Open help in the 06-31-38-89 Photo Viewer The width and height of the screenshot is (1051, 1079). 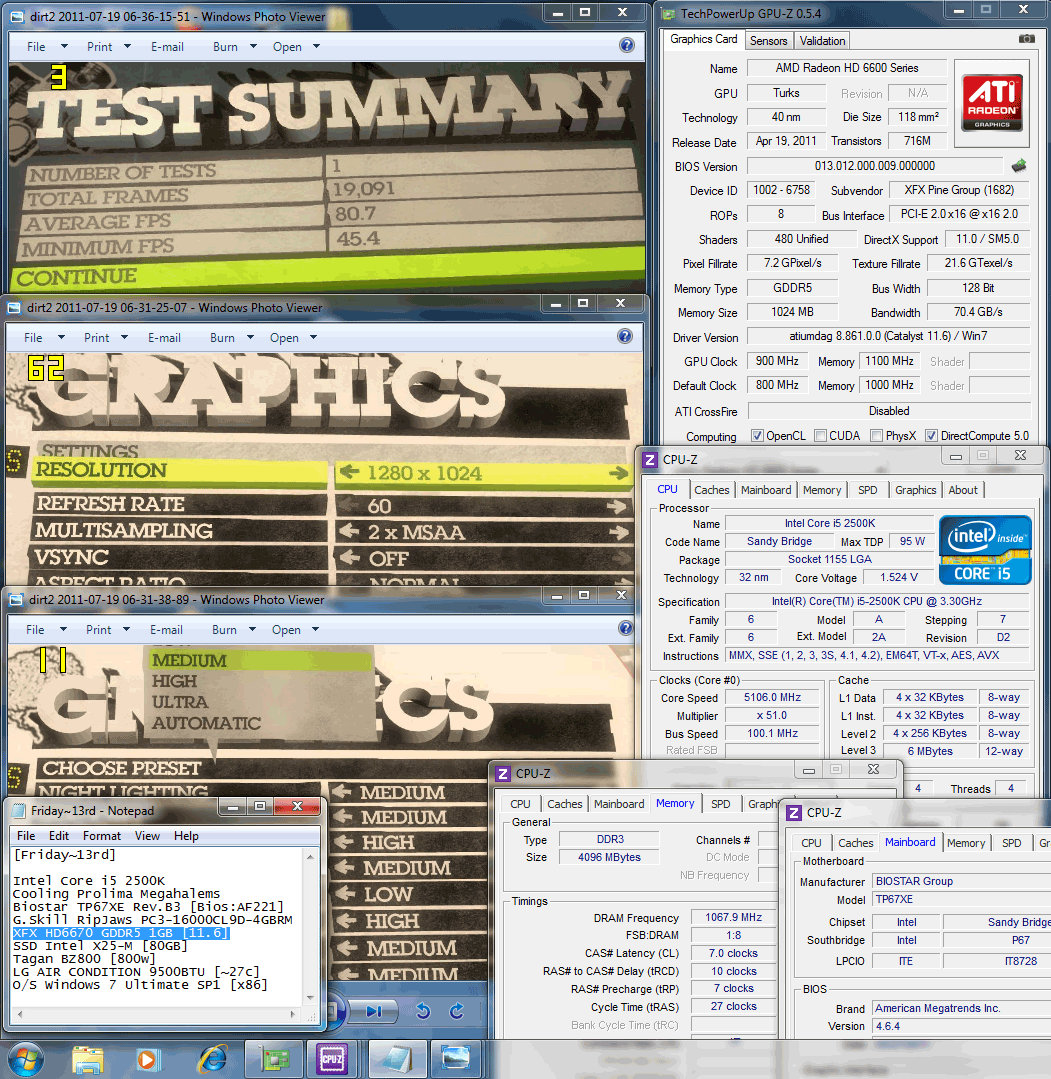[626, 628]
